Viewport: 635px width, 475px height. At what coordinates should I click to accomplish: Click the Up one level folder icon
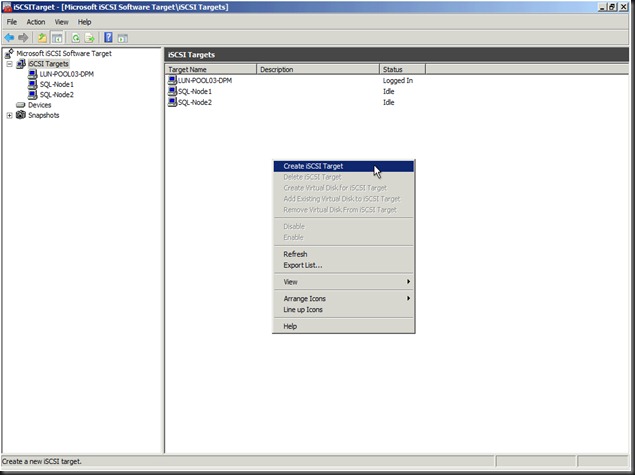tap(42, 38)
